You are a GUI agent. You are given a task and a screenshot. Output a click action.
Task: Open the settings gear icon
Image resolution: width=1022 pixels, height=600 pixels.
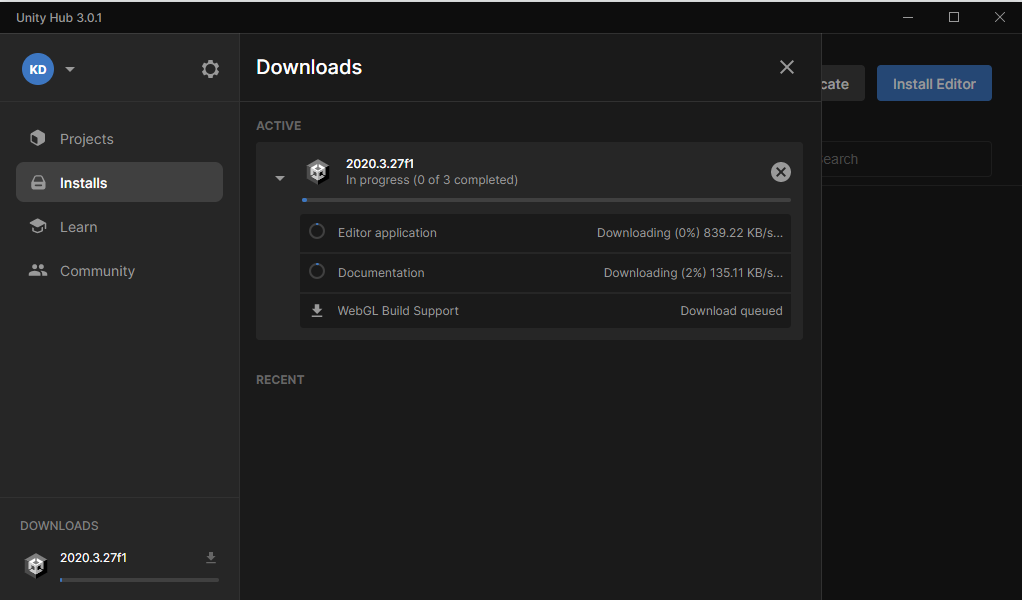point(210,69)
